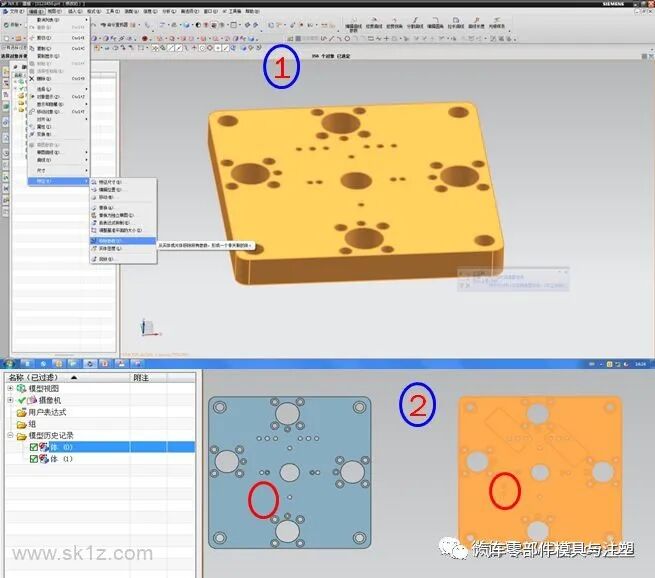The width and height of the screenshot is (655, 578).
Task: Open the 分析 (Analysis) menu
Action: pos(169,11)
